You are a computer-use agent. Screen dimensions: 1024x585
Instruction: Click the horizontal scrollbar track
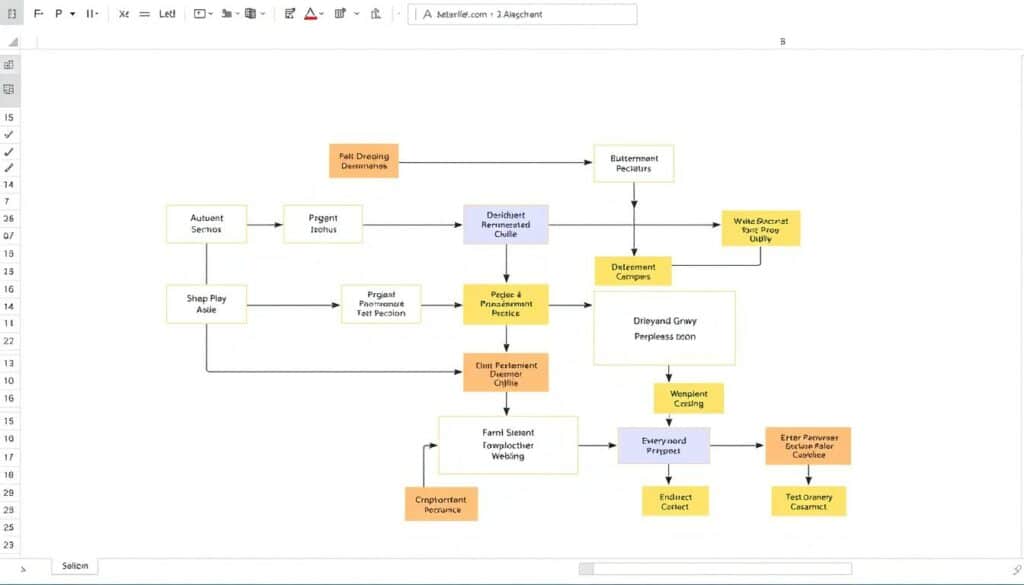pos(715,569)
